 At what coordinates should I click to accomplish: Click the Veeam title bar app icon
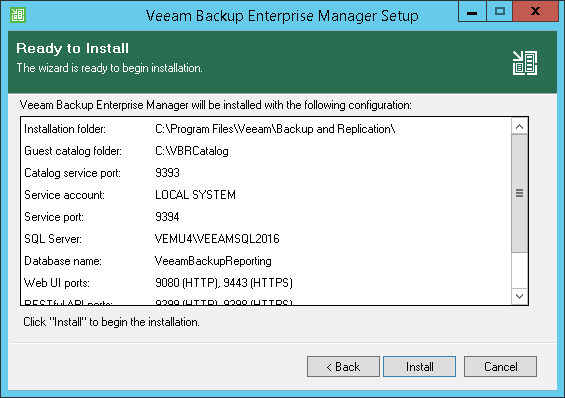pos(18,15)
